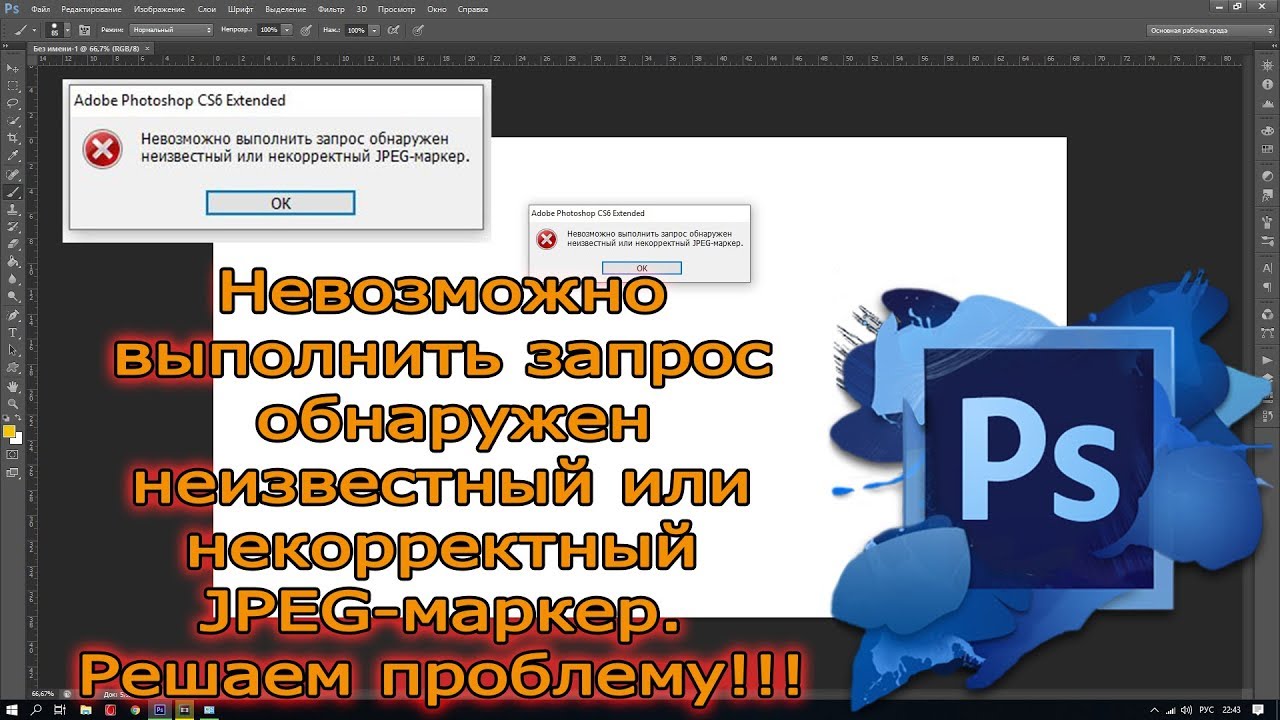Select the Move tool

point(13,68)
